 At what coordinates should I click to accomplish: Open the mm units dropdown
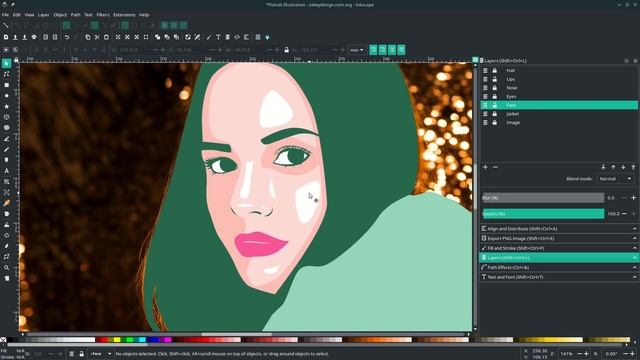click(356, 50)
